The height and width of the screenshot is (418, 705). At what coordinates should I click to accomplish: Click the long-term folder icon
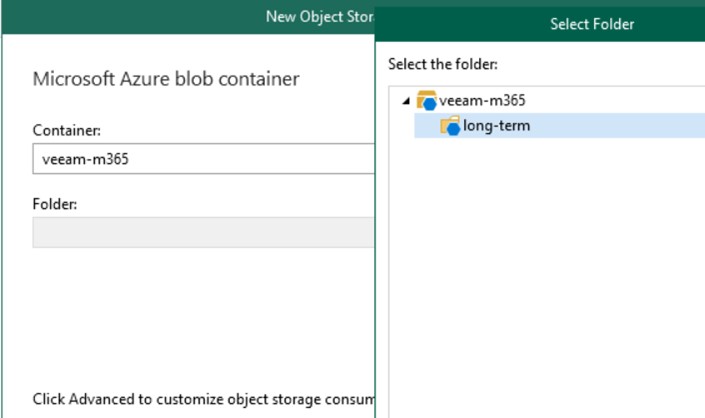coord(450,126)
